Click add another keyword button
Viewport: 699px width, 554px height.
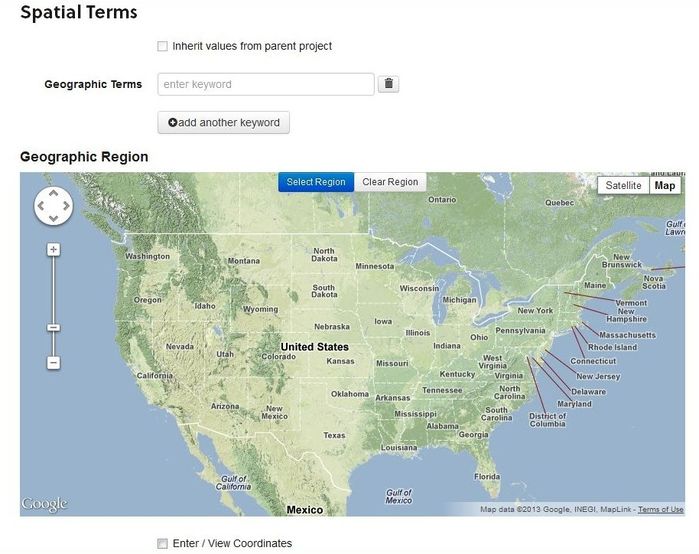tap(223, 123)
